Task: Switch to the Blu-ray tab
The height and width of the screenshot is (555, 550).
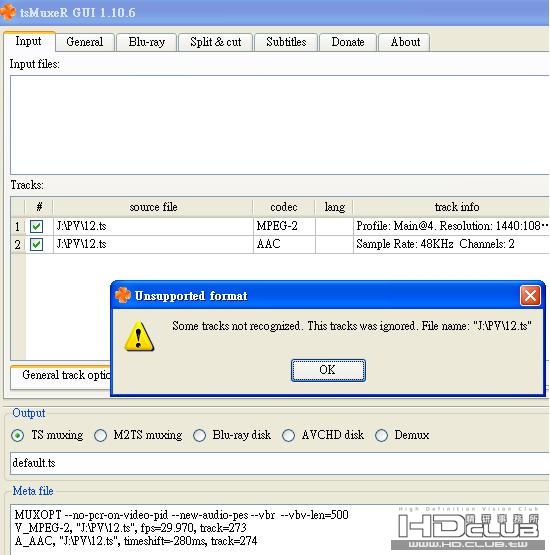Action: coord(147,42)
